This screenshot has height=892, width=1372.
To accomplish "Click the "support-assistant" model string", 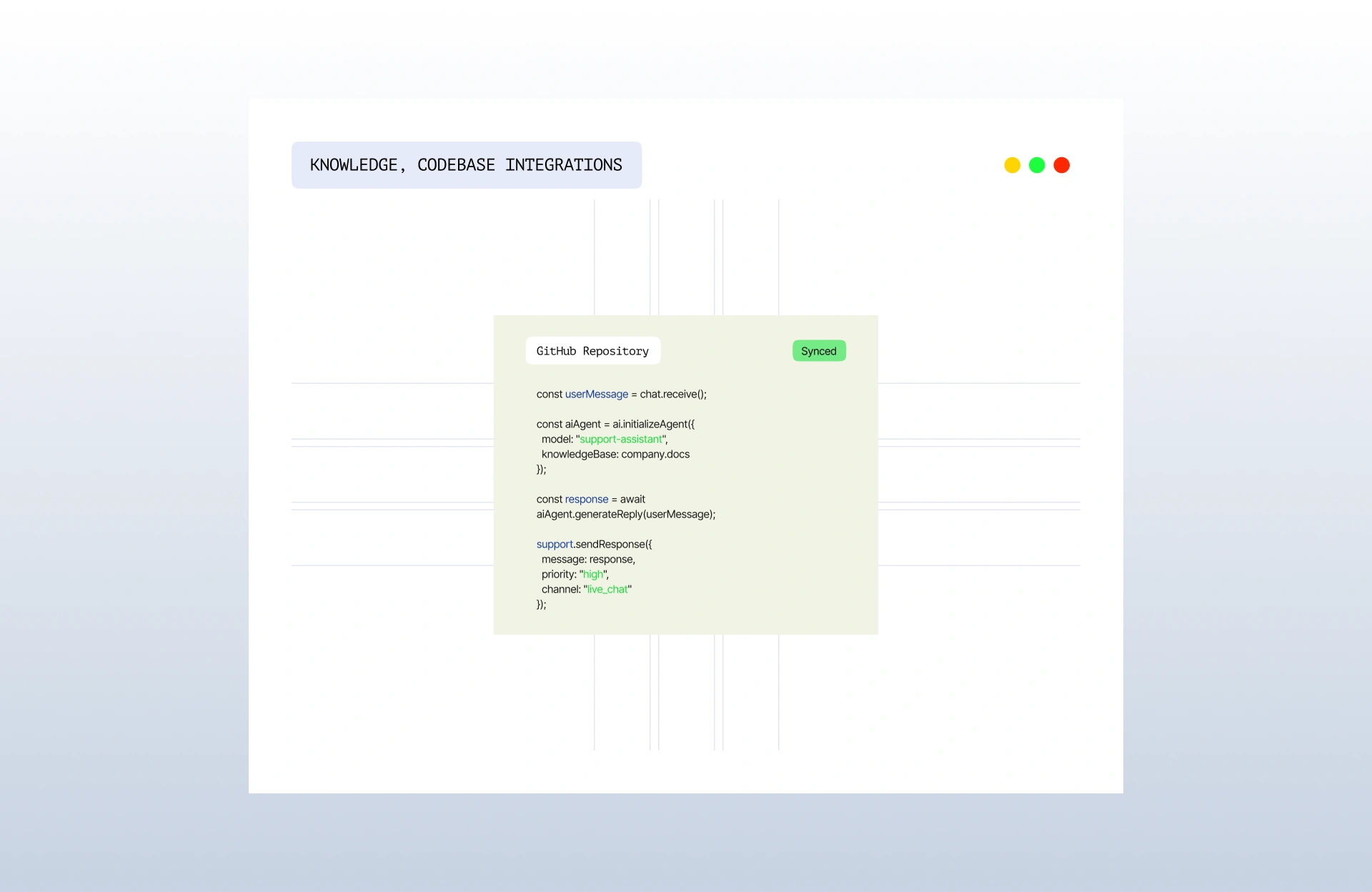I will pyautogui.click(x=621, y=439).
